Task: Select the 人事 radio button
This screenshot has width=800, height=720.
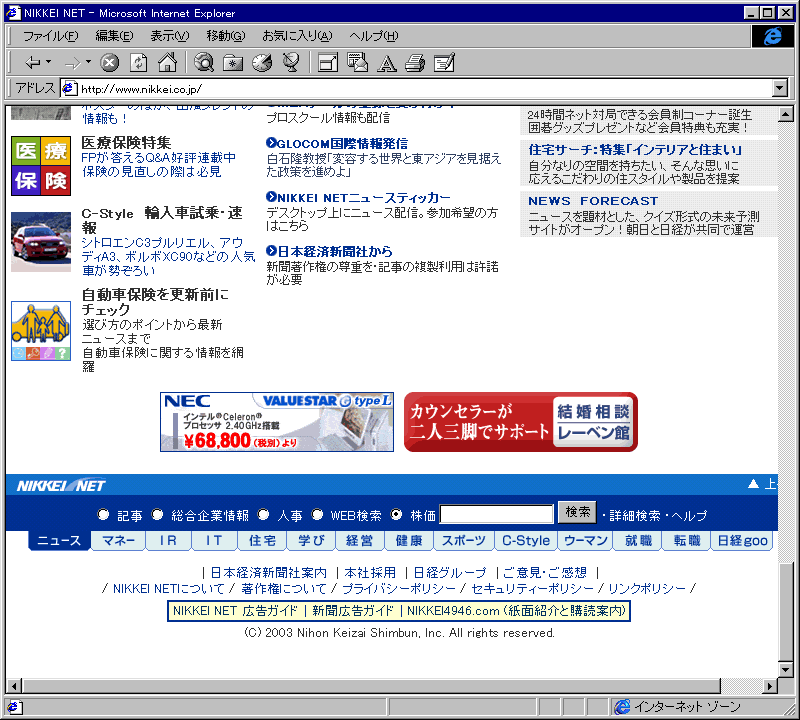Action: tap(263, 514)
